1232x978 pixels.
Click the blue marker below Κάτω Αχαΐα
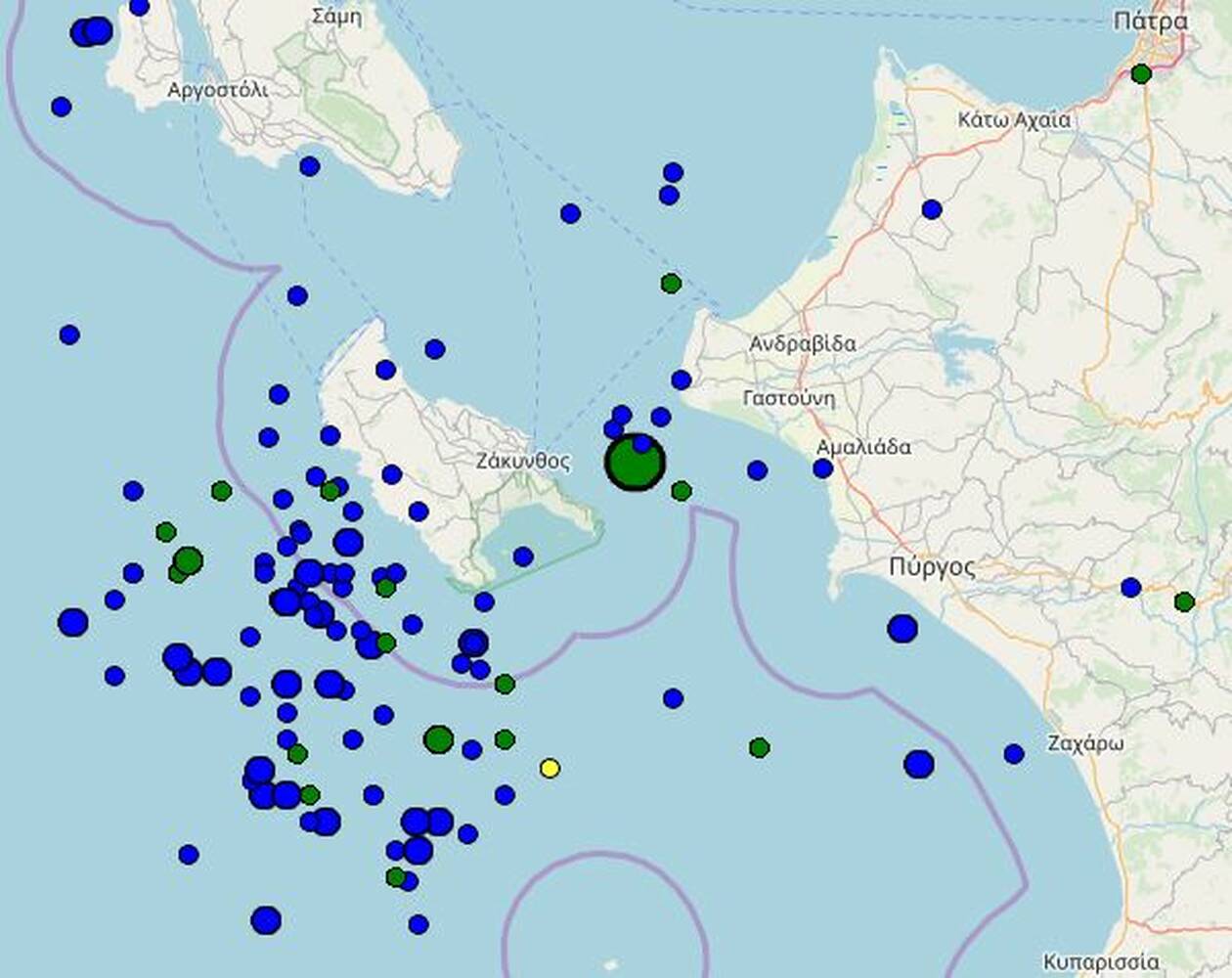[931, 209]
